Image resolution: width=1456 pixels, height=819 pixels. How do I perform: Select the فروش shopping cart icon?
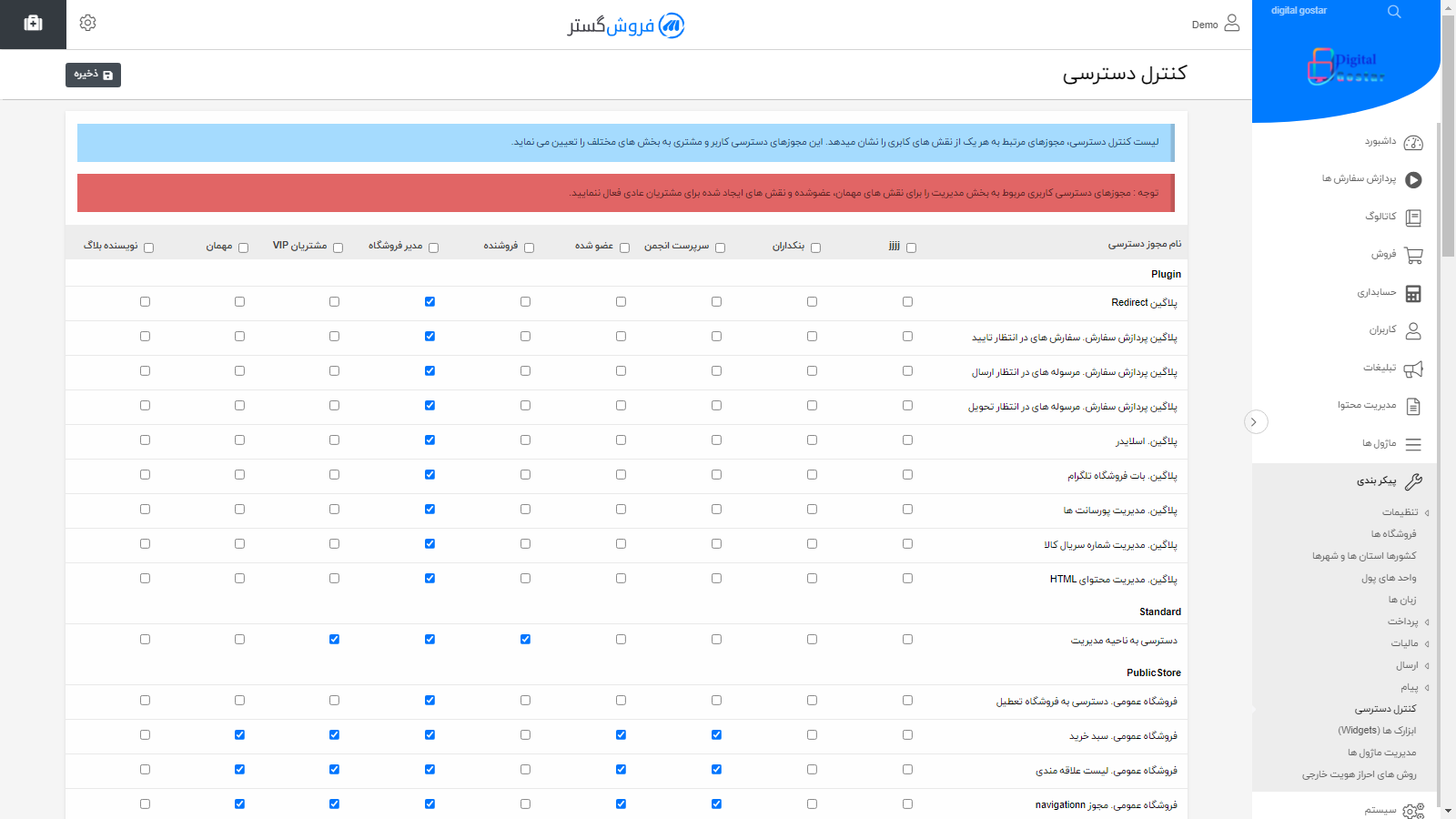[1413, 256]
